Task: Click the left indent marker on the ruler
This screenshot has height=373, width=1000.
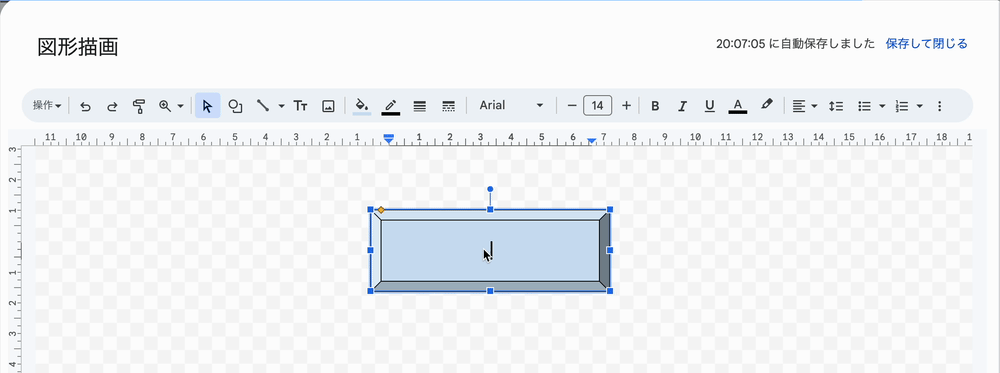Action: tap(388, 139)
